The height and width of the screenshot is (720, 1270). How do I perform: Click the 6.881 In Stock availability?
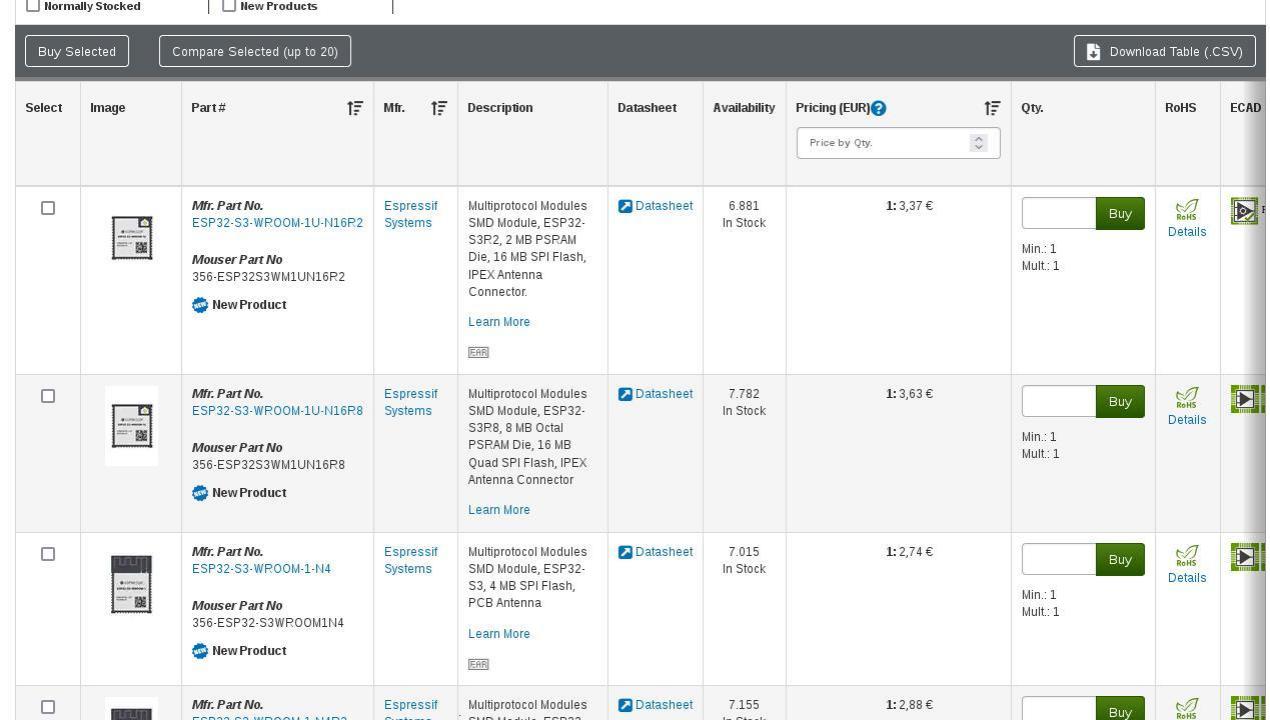[744, 214]
